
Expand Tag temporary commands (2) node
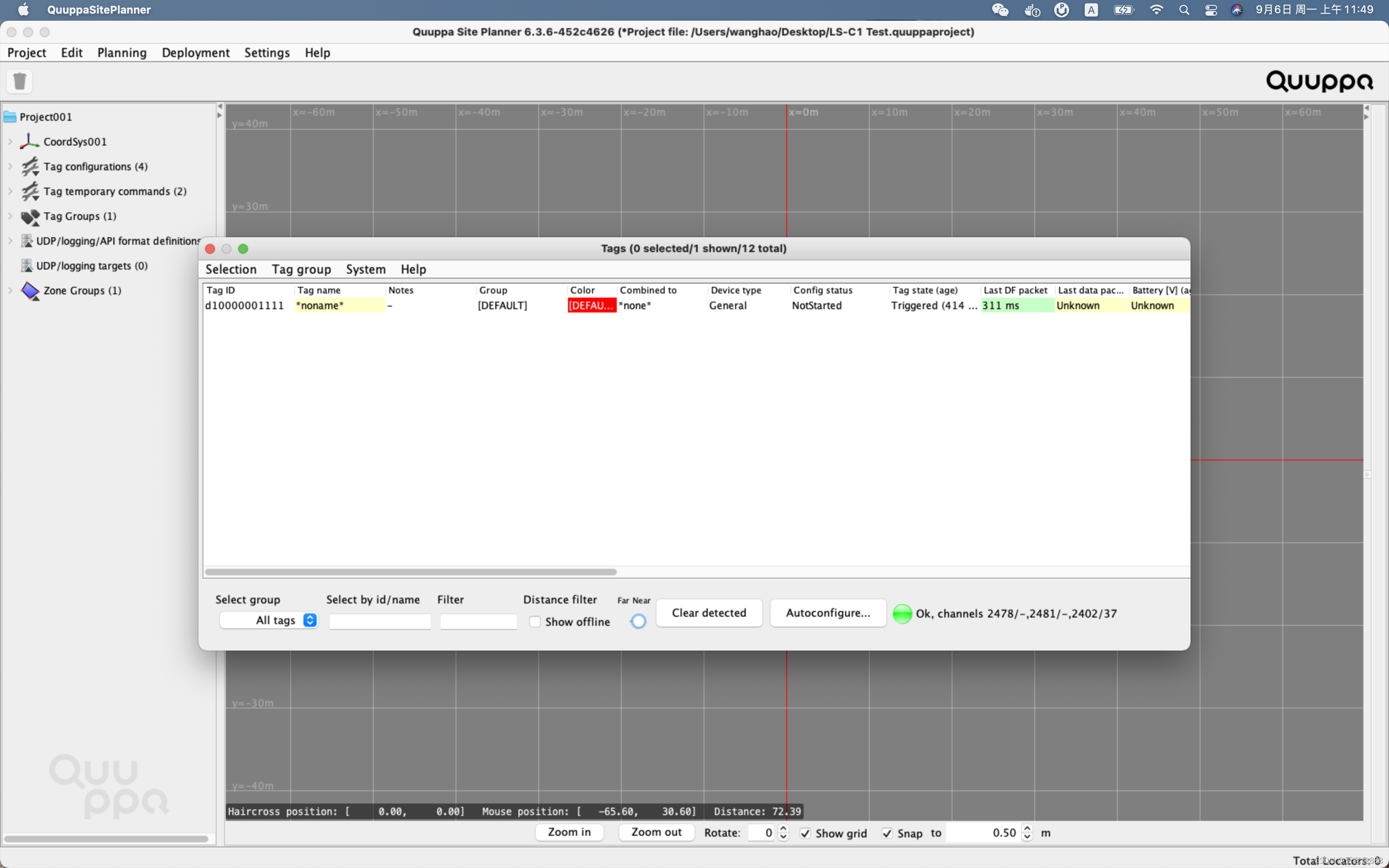tap(10, 191)
